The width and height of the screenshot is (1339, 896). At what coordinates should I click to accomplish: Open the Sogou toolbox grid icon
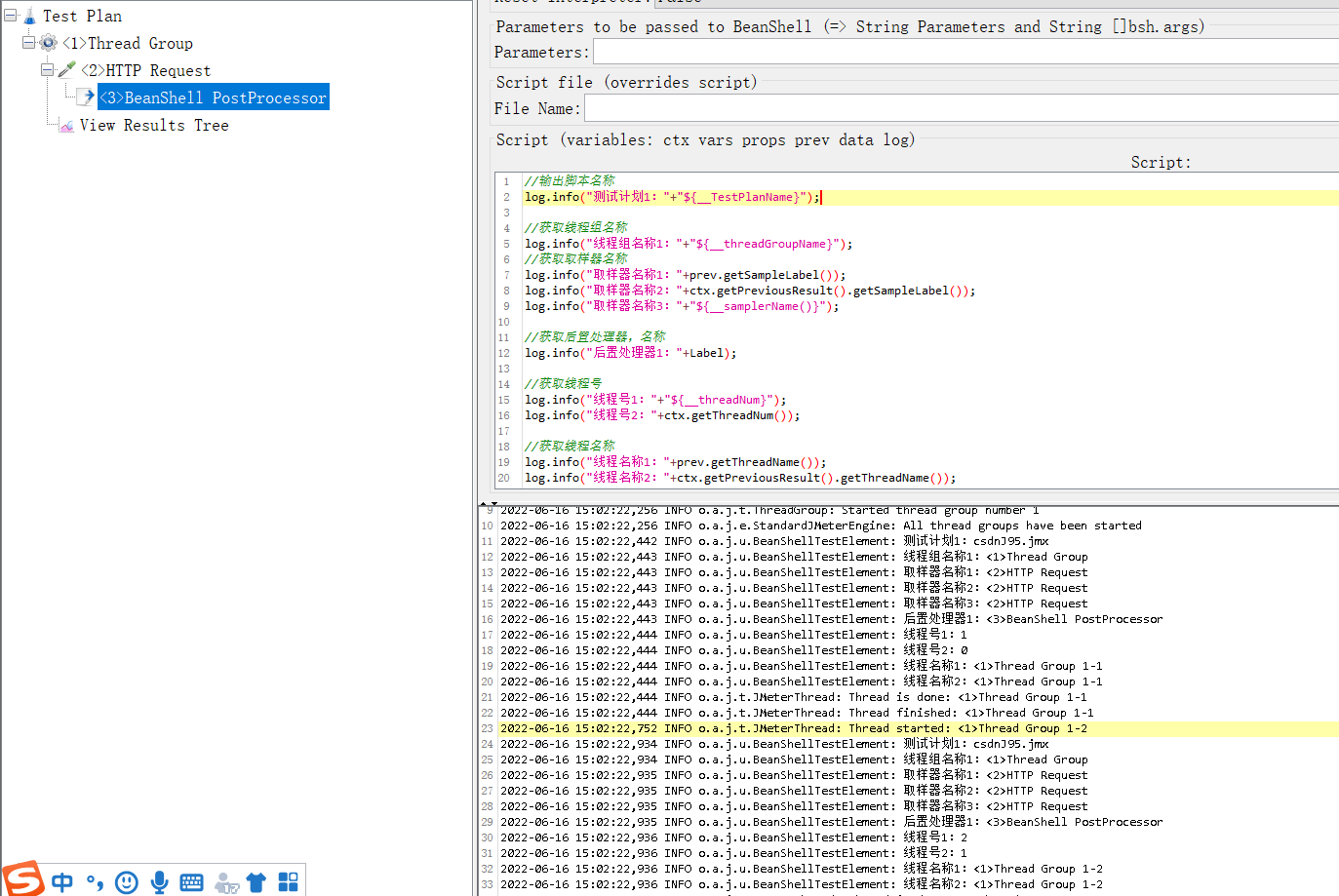pyautogui.click(x=289, y=882)
